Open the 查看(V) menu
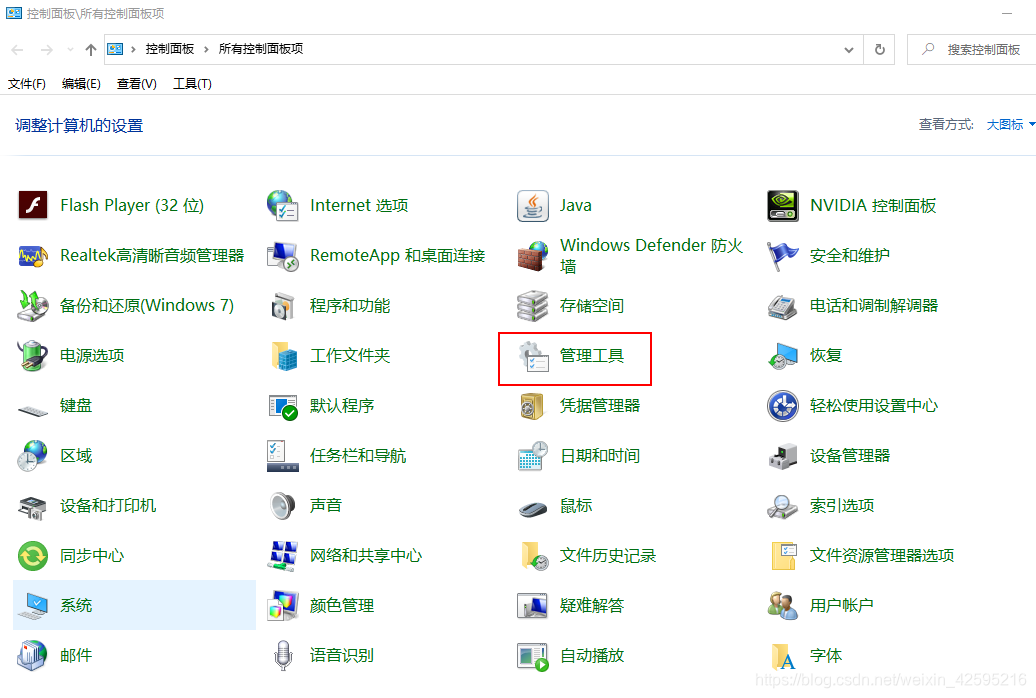The width and height of the screenshot is (1036, 698). click(x=137, y=84)
